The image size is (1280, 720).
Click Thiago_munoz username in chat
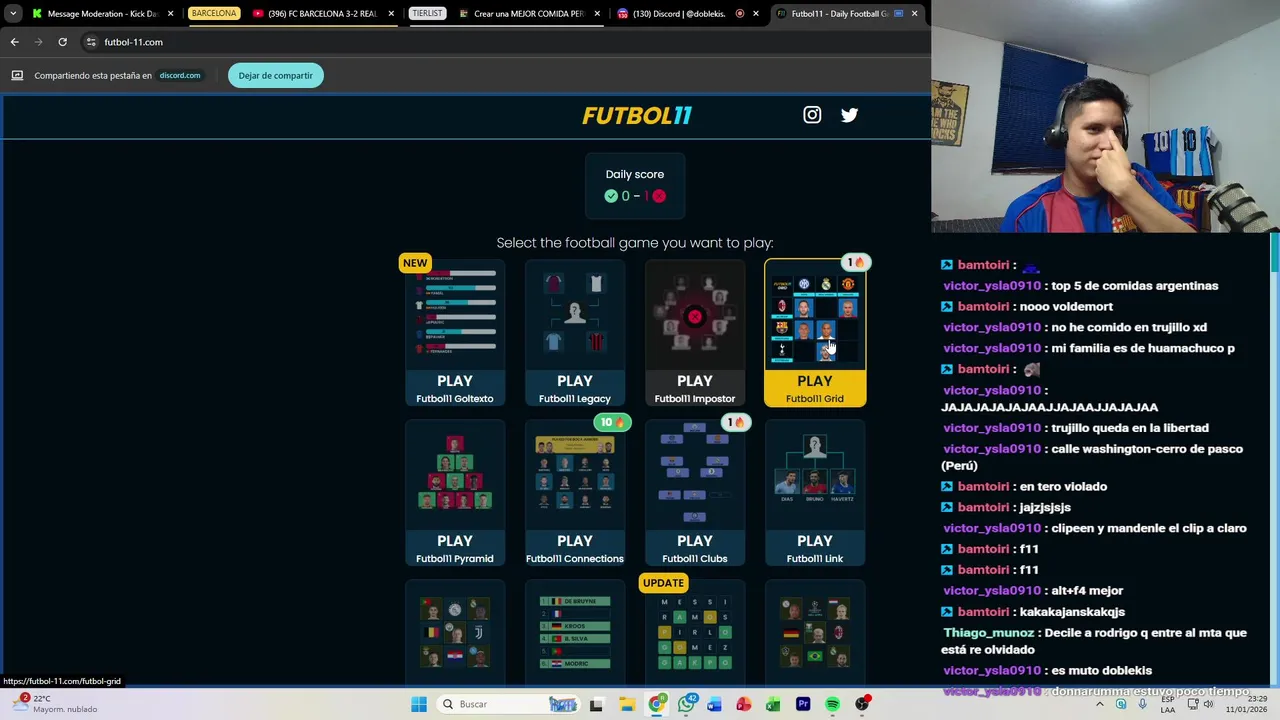click(989, 633)
